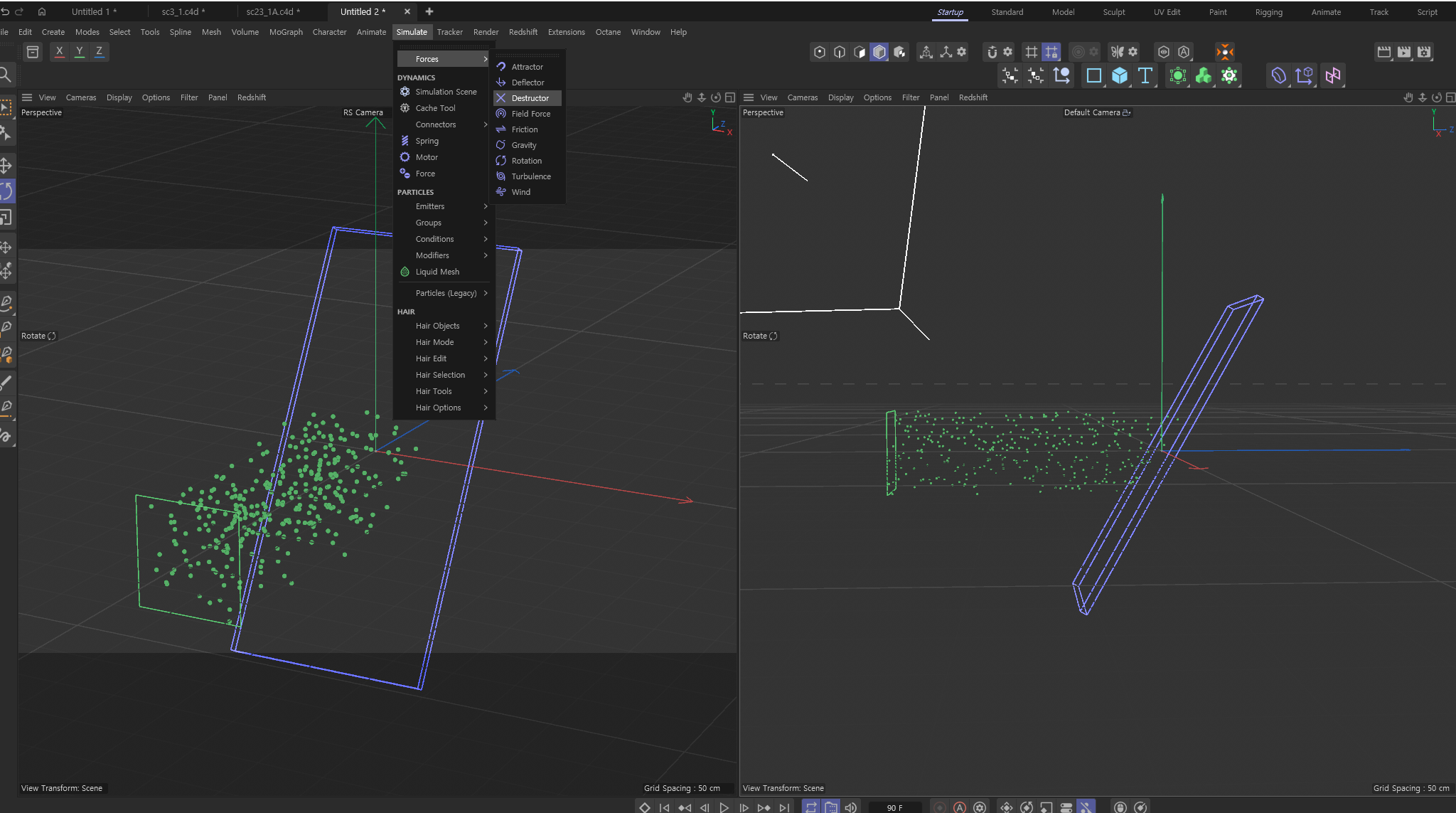The width and height of the screenshot is (1456, 813).
Task: Select Destructor in the Forces submenu
Action: tap(528, 98)
